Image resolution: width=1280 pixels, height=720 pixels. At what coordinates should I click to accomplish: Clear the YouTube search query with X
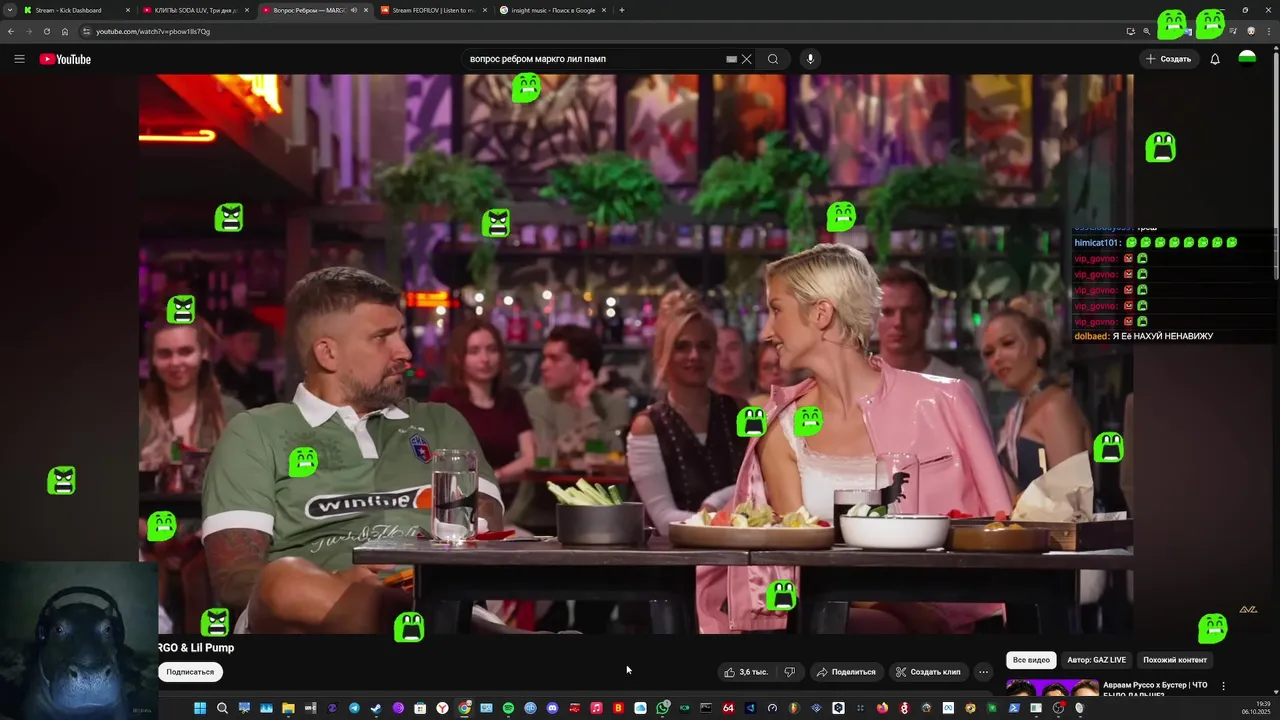tap(746, 59)
